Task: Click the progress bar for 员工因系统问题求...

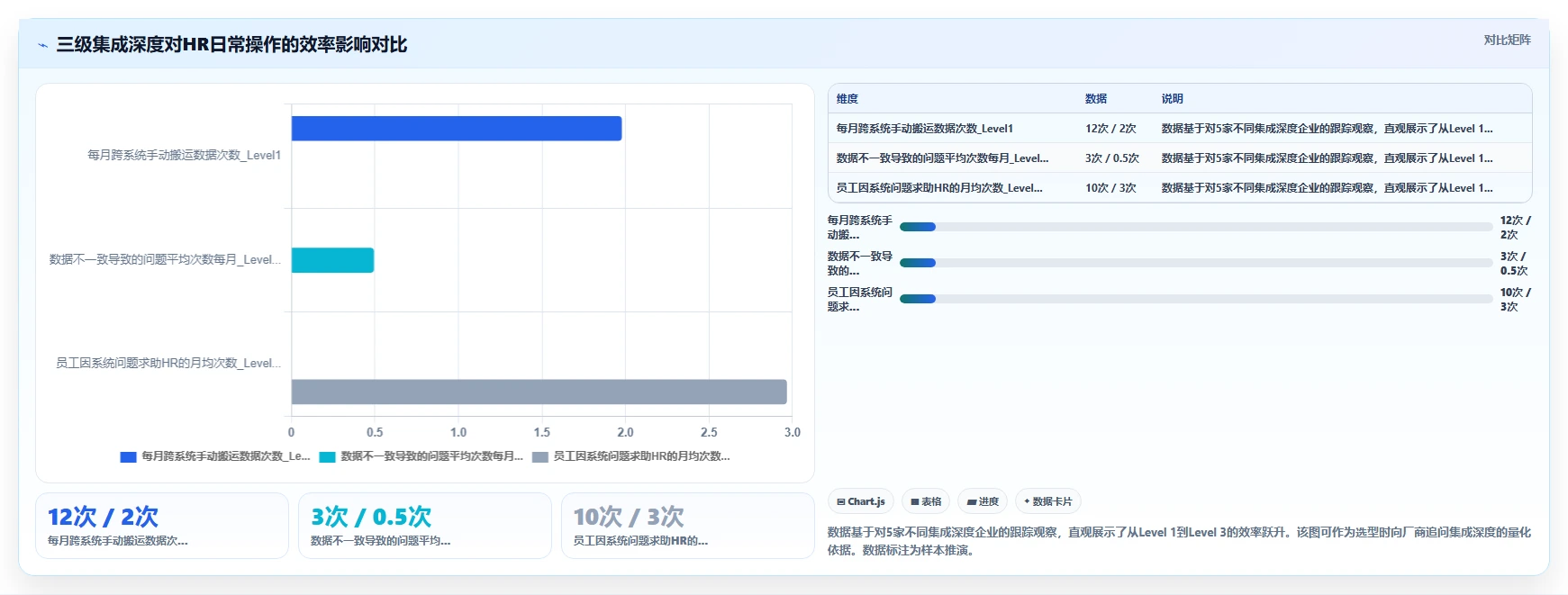Action: pos(1196,299)
